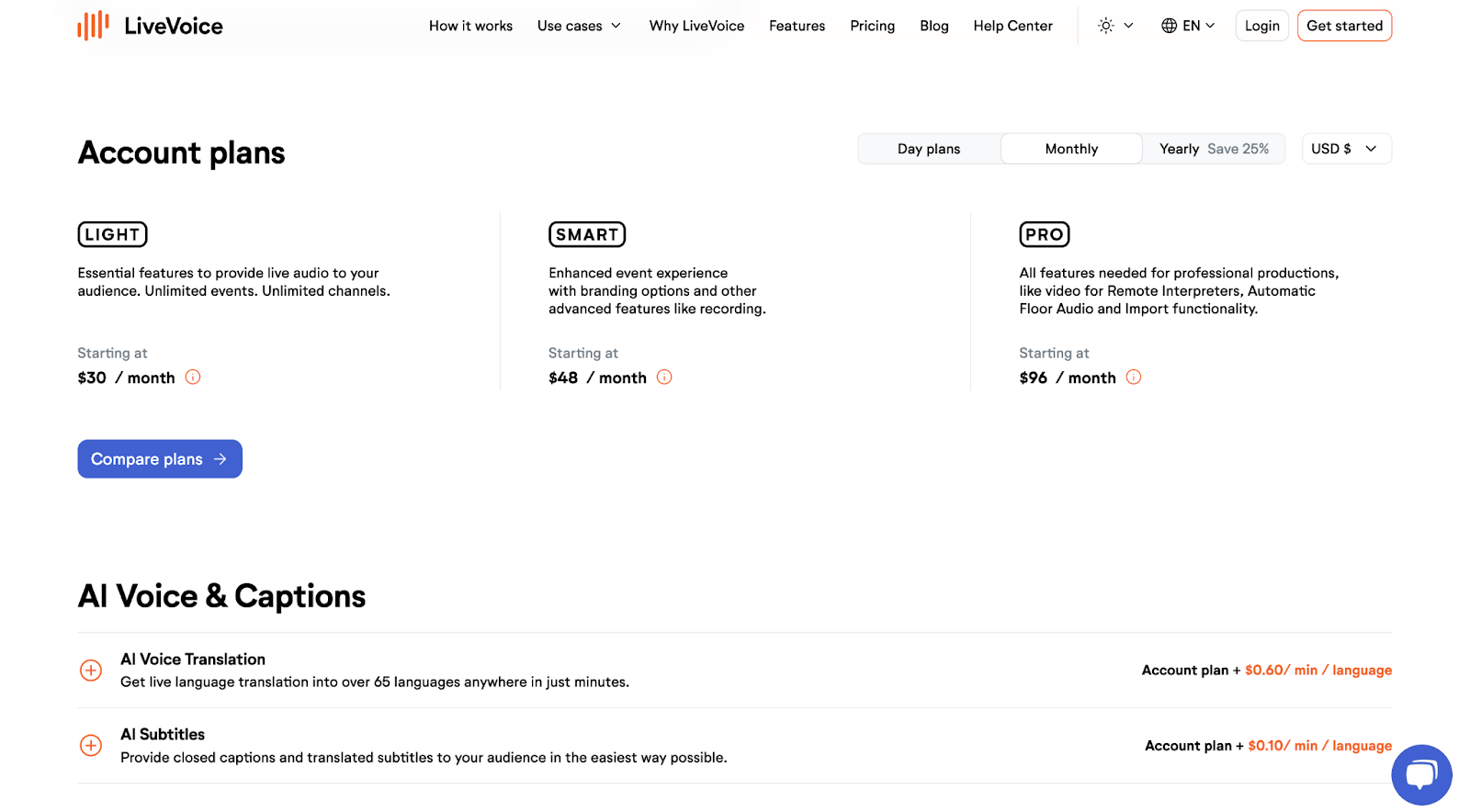Open the USD $ currency dropdown
1470x812 pixels.
pyautogui.click(x=1347, y=149)
